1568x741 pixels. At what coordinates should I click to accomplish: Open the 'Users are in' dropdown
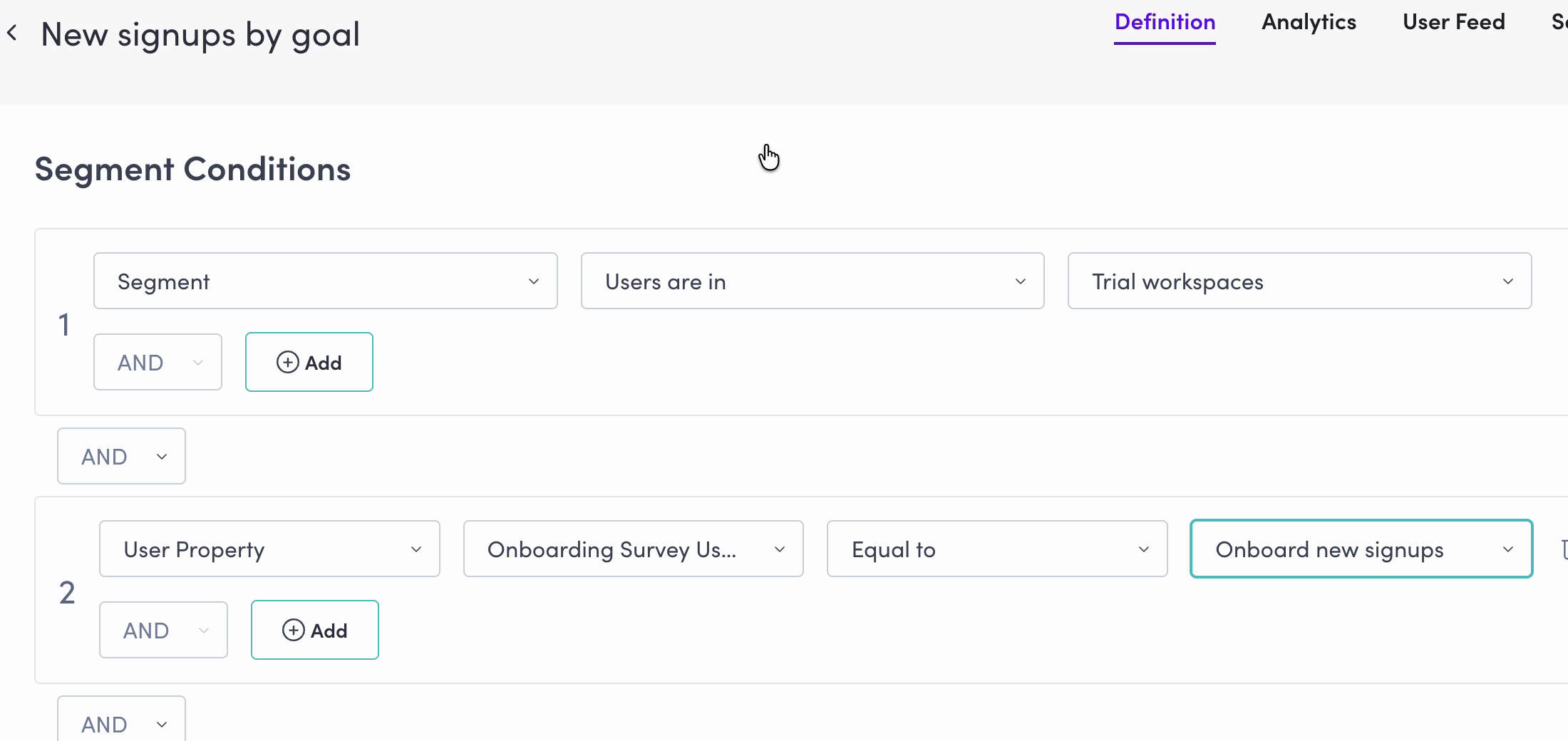point(813,281)
